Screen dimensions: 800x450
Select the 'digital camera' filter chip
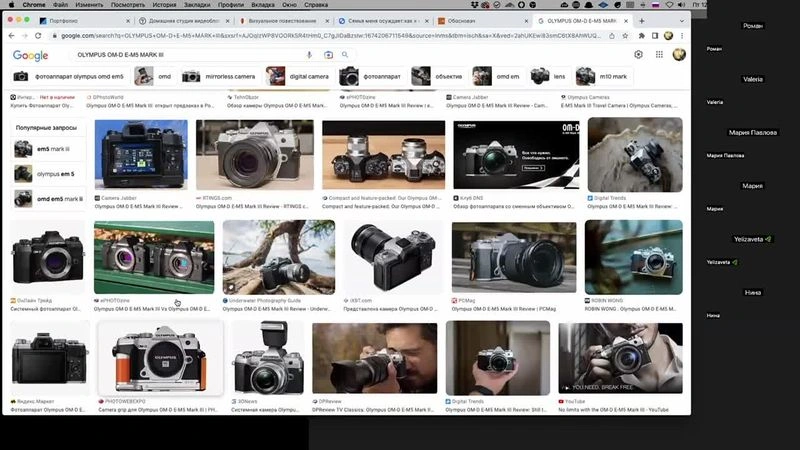pyautogui.click(x=298, y=77)
